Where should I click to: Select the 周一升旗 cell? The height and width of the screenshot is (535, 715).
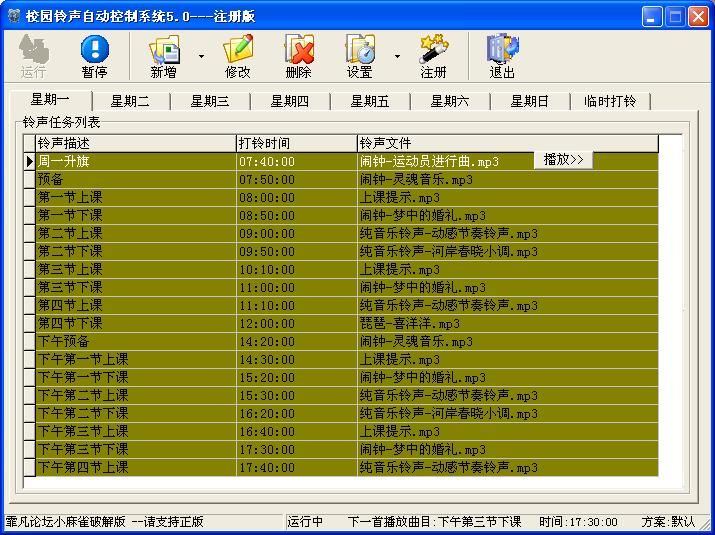(136, 161)
